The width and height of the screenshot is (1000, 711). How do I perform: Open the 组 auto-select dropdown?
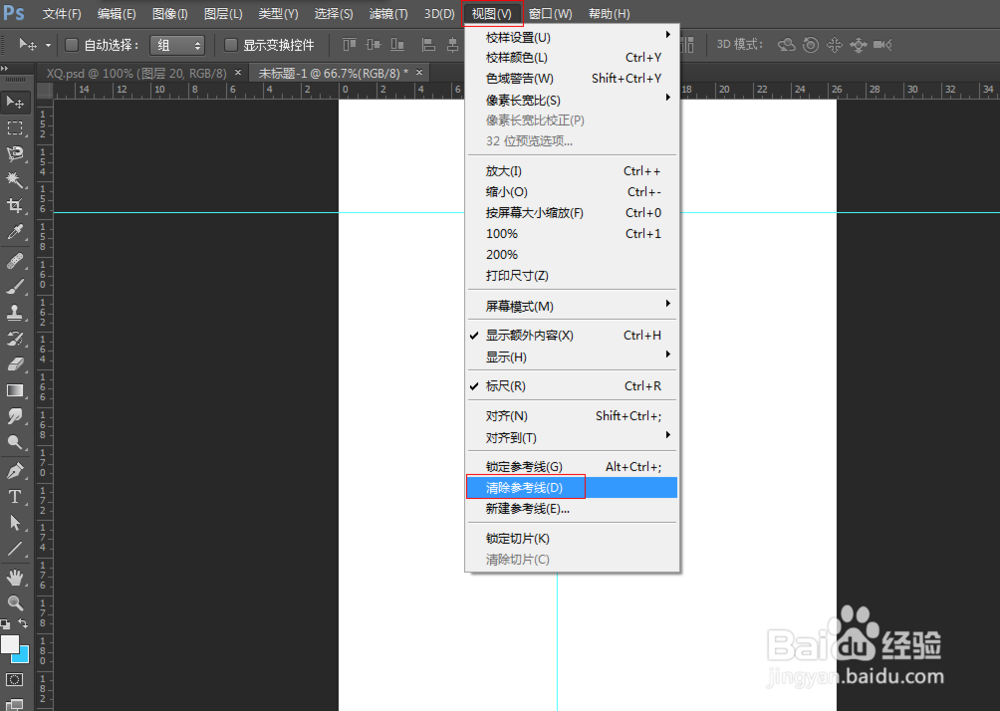(177, 45)
